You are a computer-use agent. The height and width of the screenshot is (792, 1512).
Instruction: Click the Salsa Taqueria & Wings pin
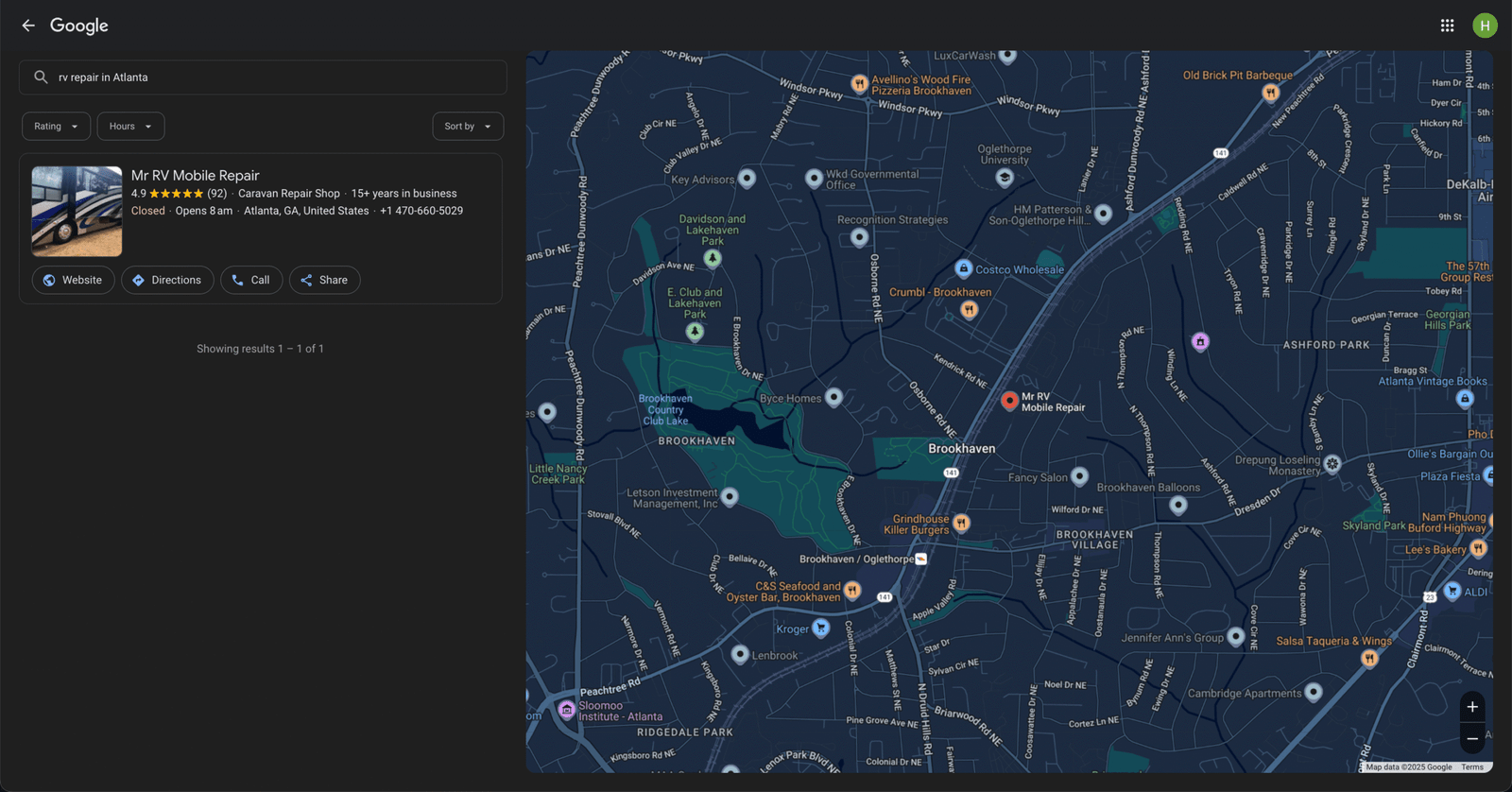pos(1368,658)
